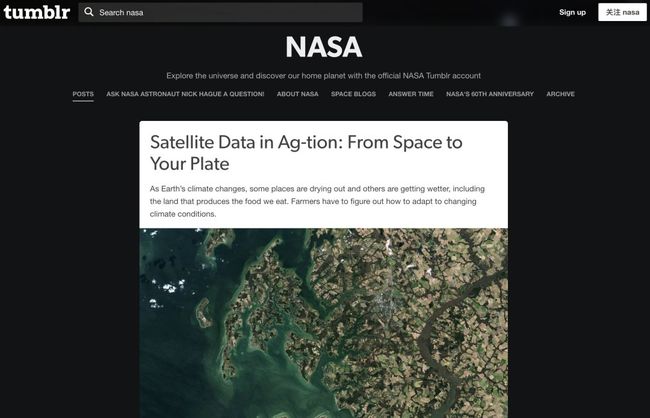The image size is (650, 418).
Task: Open the Space Blogs tab
Action: (x=353, y=94)
